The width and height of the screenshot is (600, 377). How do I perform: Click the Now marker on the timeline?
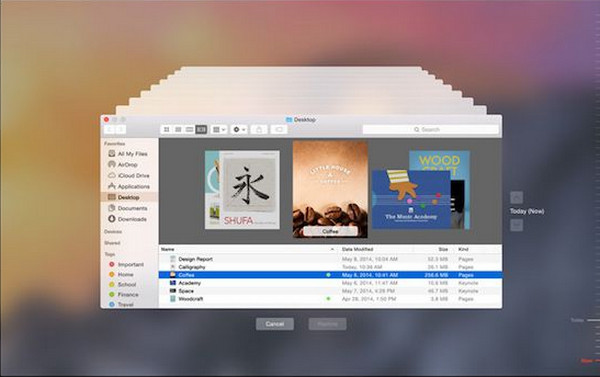coord(590,361)
